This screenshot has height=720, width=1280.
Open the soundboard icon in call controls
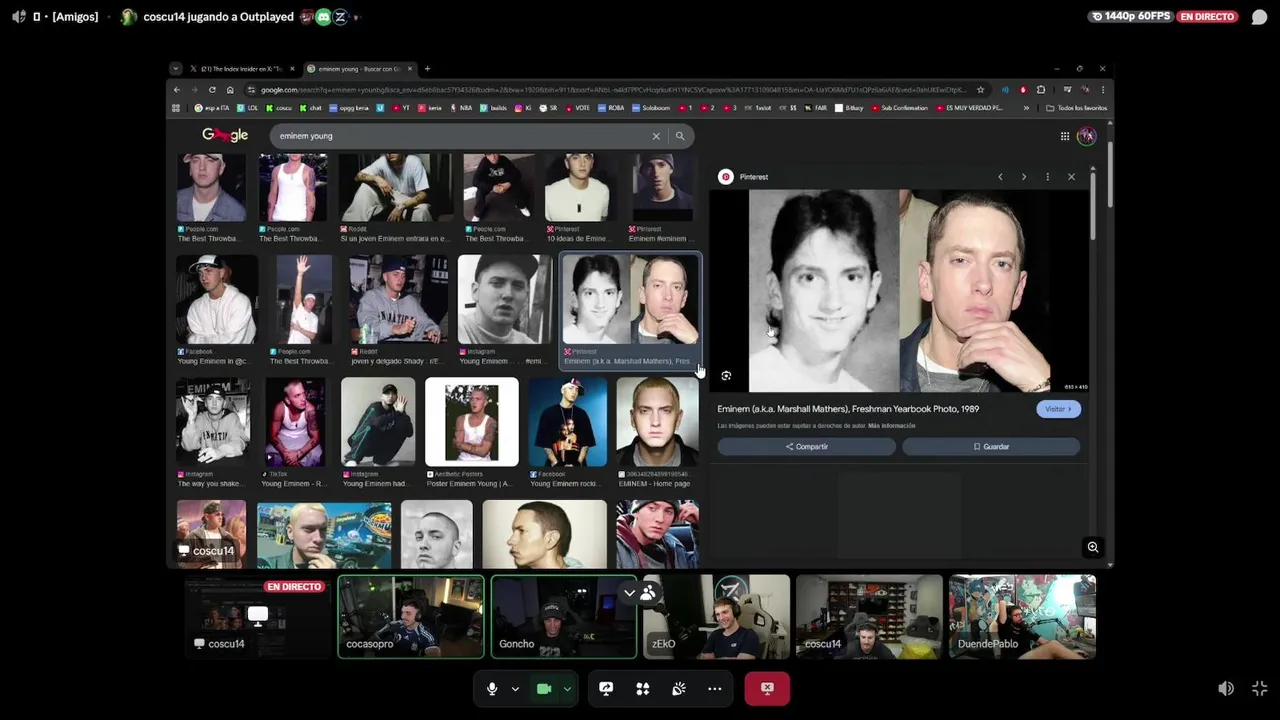(x=679, y=688)
